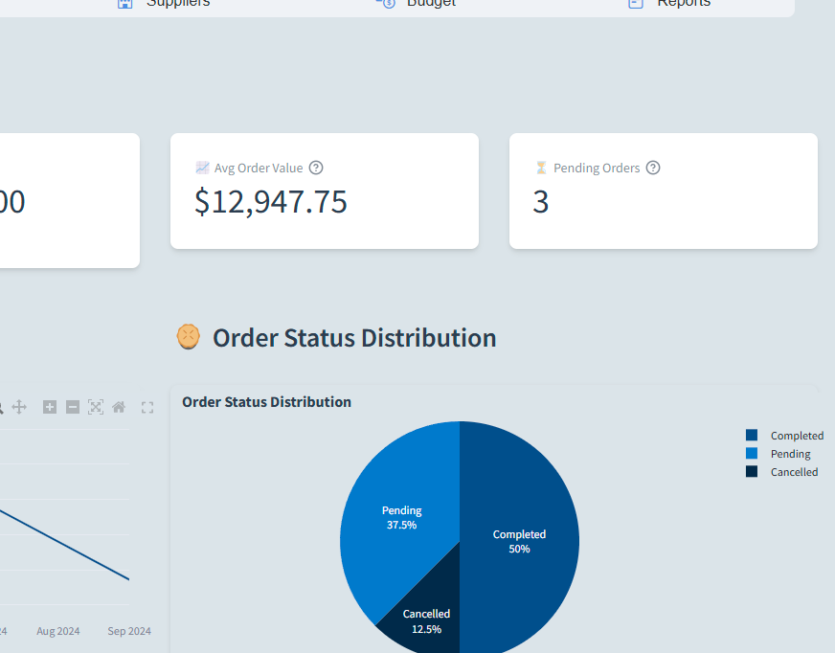Zoom out using the minus chart icon
The width and height of the screenshot is (835, 653).
point(73,407)
